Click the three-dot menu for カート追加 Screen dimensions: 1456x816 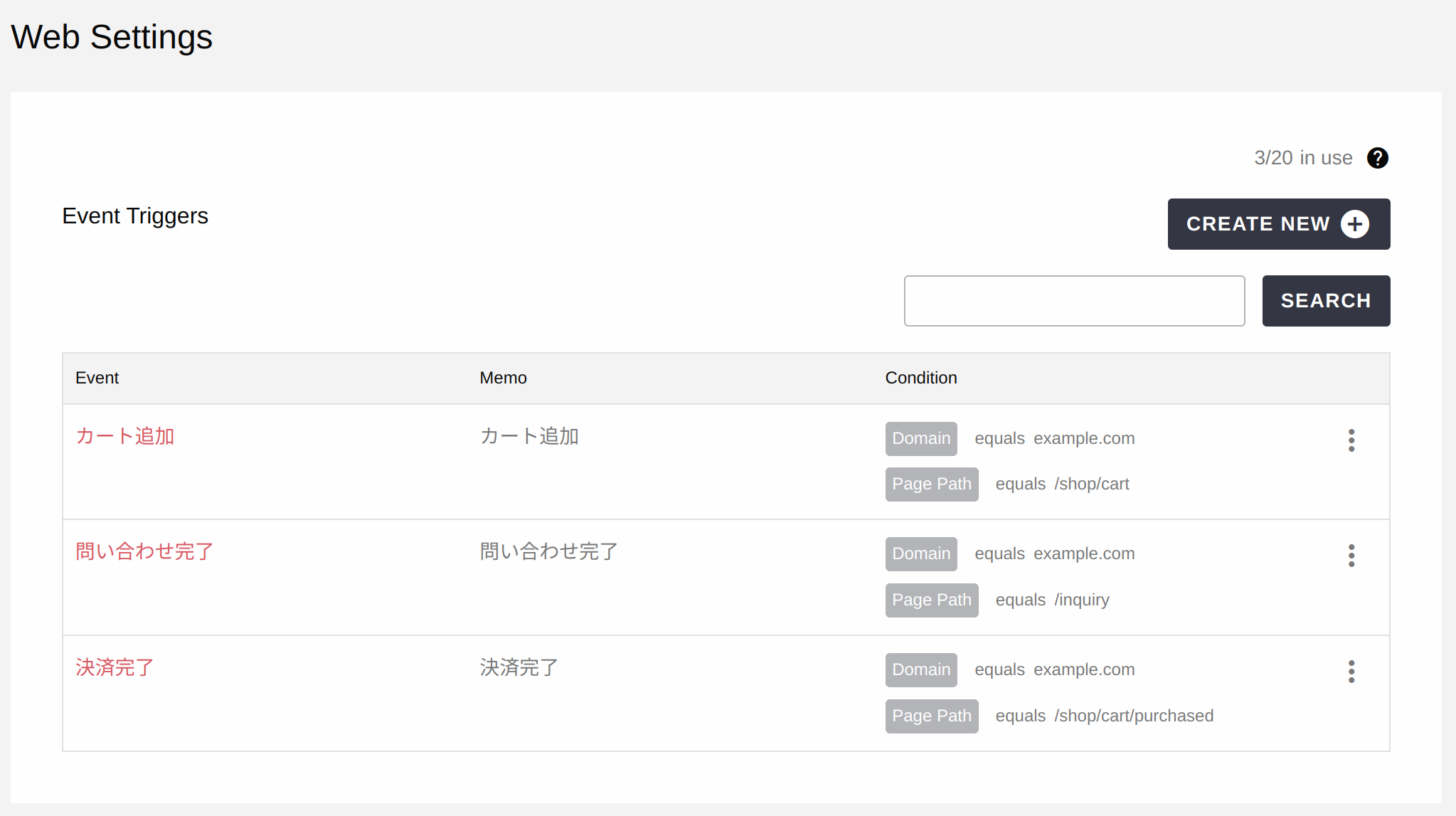click(1350, 439)
